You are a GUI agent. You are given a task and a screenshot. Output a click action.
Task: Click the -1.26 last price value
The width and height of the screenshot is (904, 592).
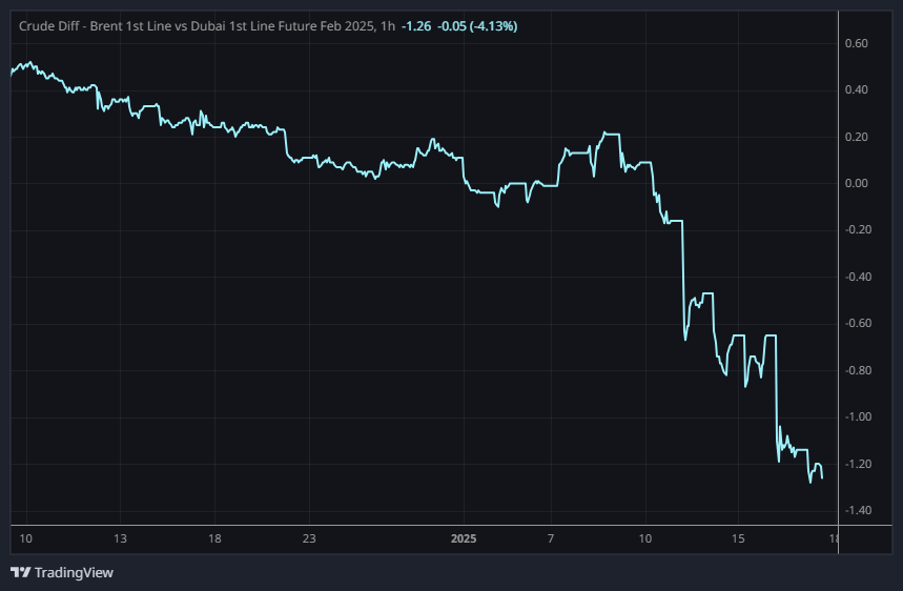pyautogui.click(x=416, y=26)
